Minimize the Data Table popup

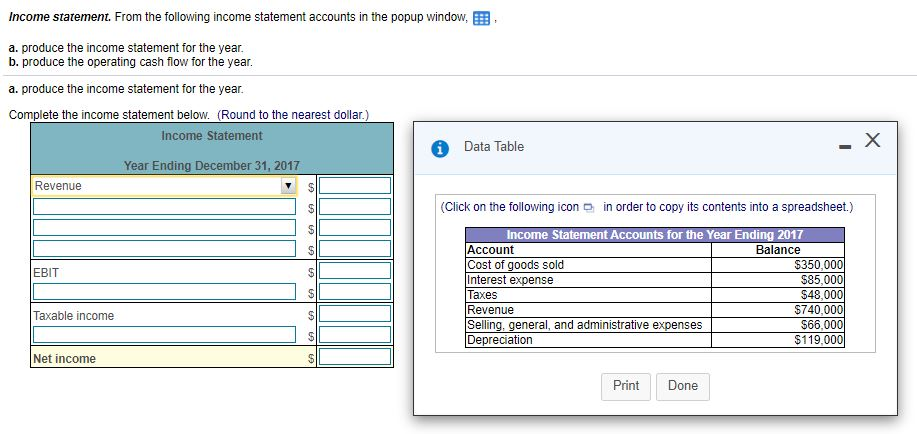coord(844,148)
